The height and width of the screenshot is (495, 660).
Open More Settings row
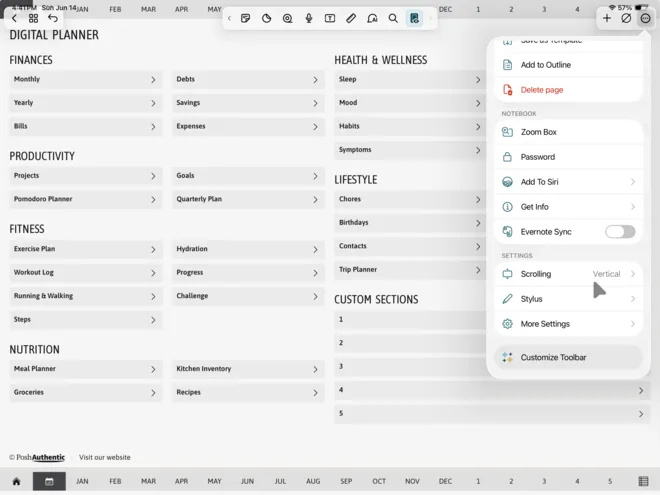coord(569,324)
